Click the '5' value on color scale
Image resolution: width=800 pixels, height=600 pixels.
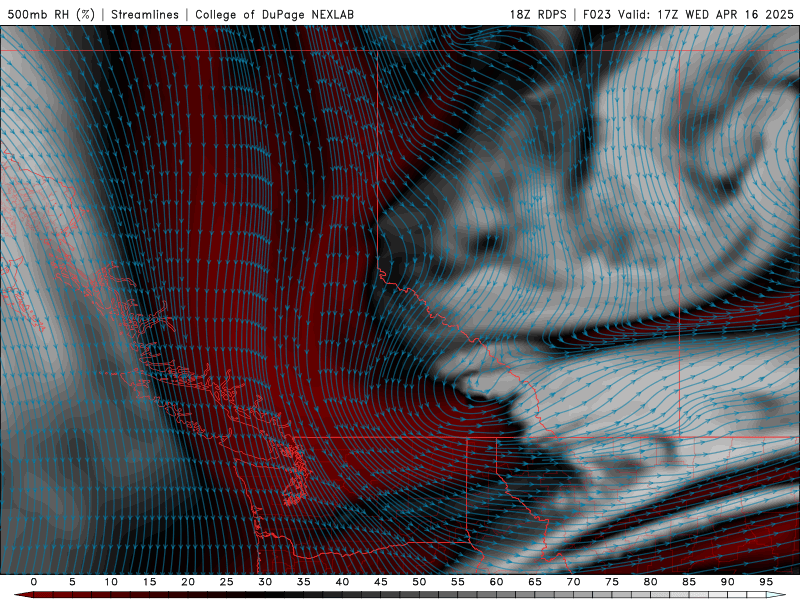click(72, 582)
